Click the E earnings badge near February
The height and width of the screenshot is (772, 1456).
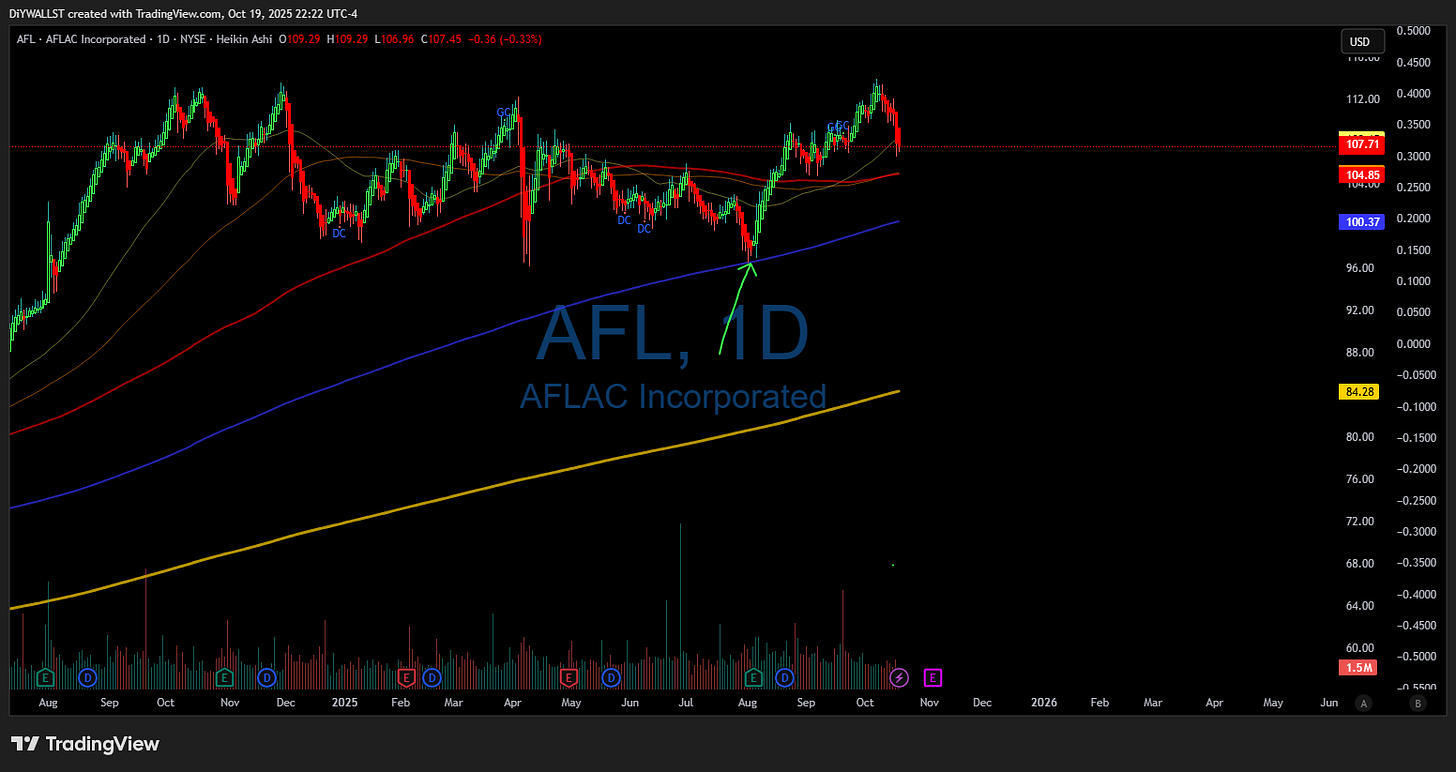[406, 677]
